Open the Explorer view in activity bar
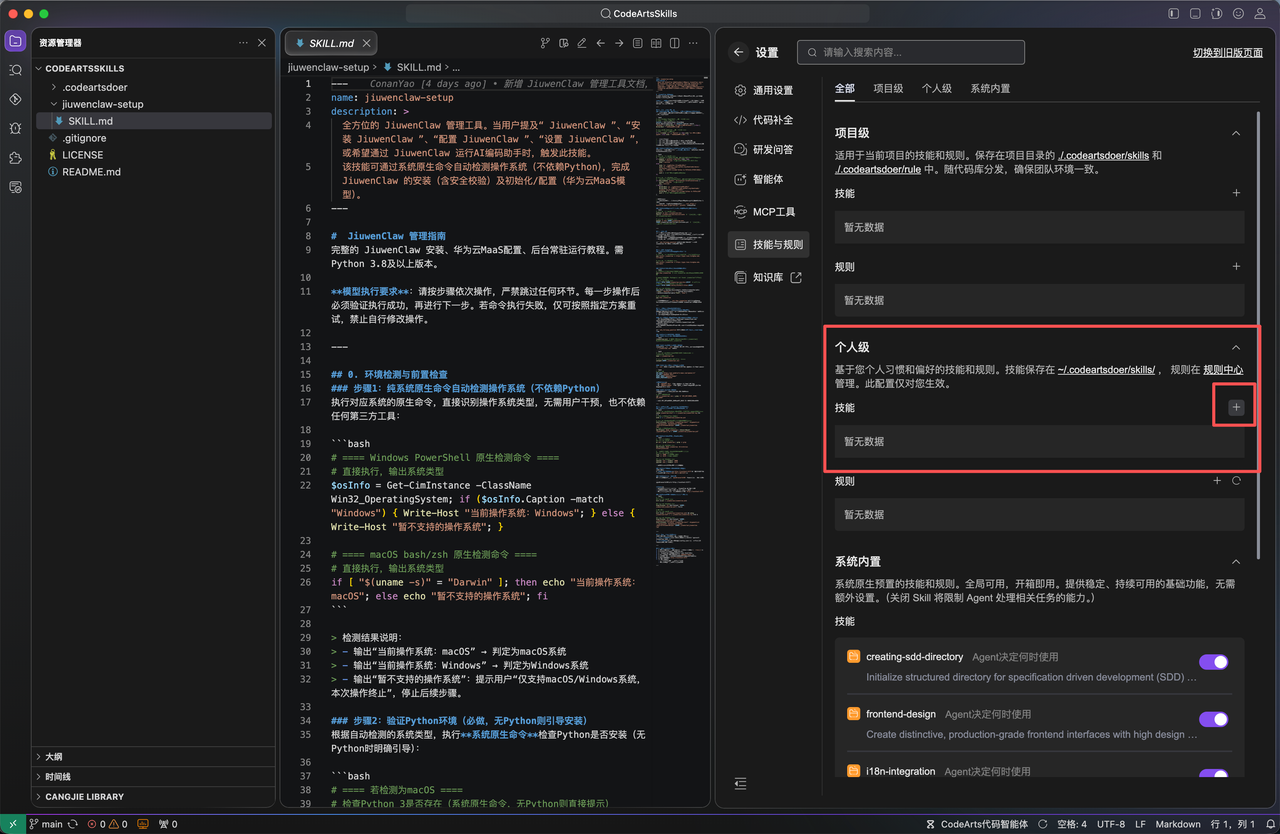This screenshot has width=1280, height=834. click(x=15, y=41)
